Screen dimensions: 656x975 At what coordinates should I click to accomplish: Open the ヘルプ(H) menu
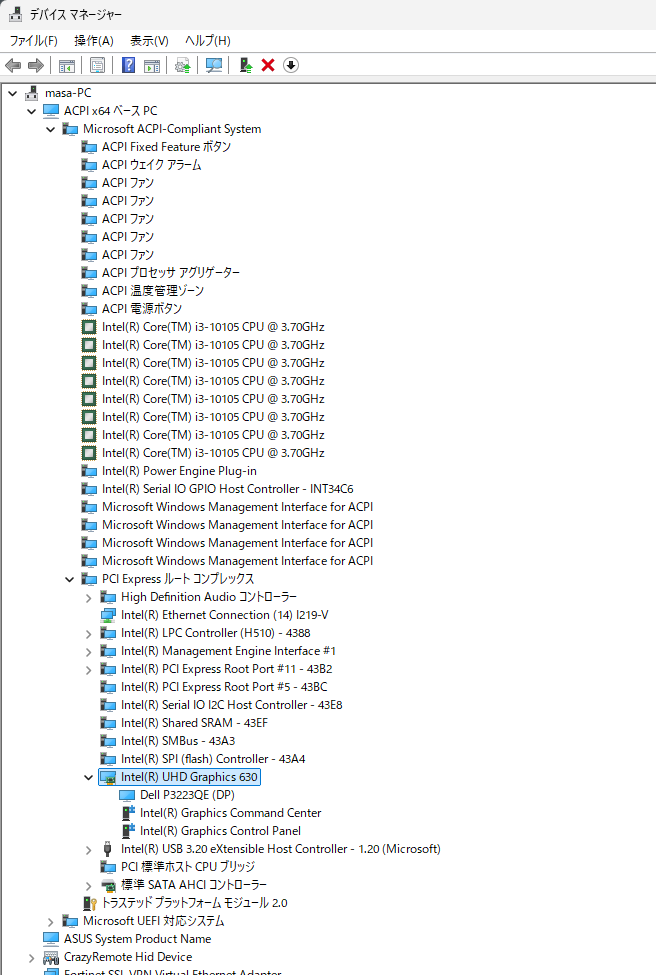click(208, 41)
